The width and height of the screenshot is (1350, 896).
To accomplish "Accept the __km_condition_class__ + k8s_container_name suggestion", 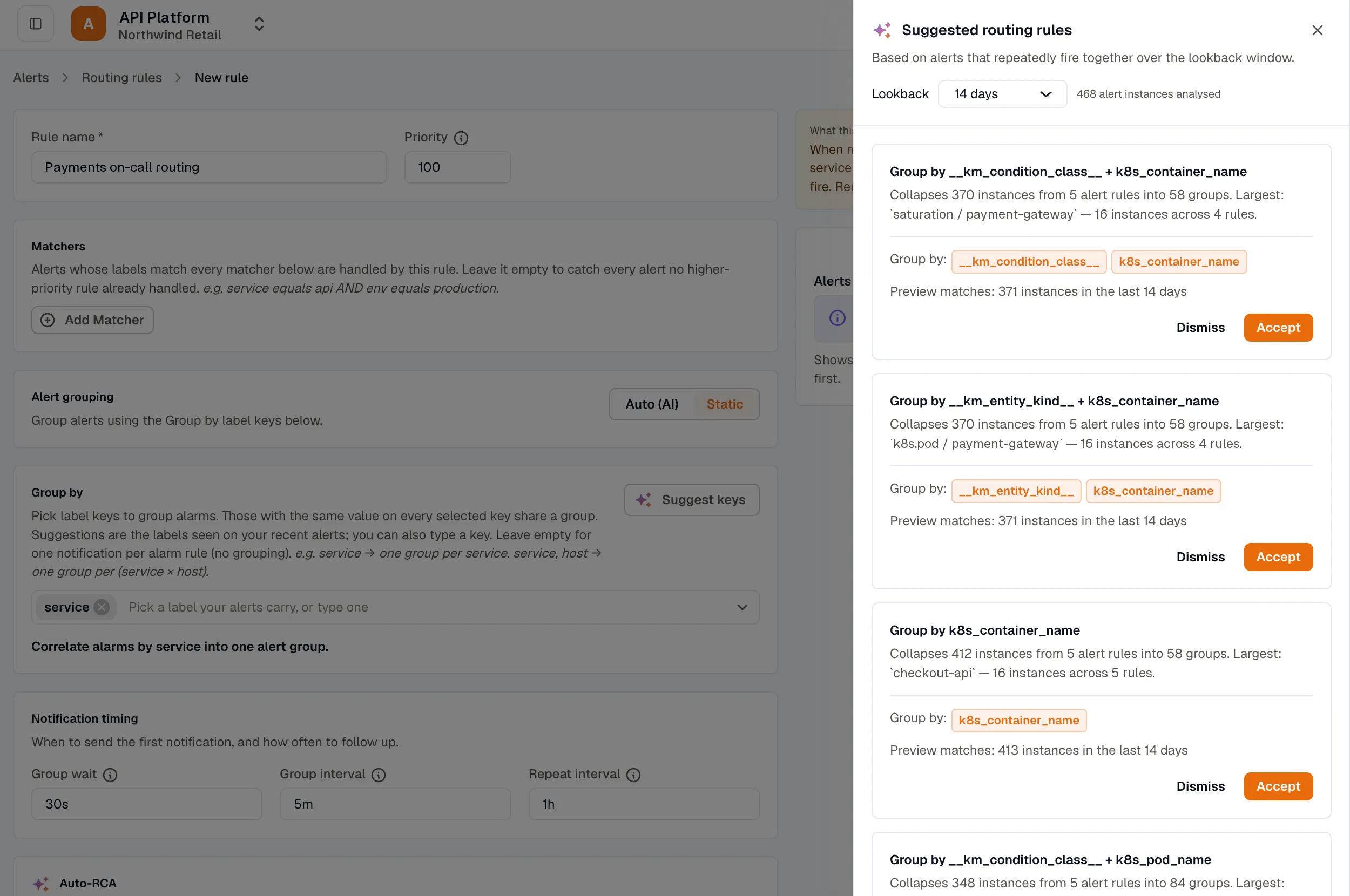I will 1278,328.
